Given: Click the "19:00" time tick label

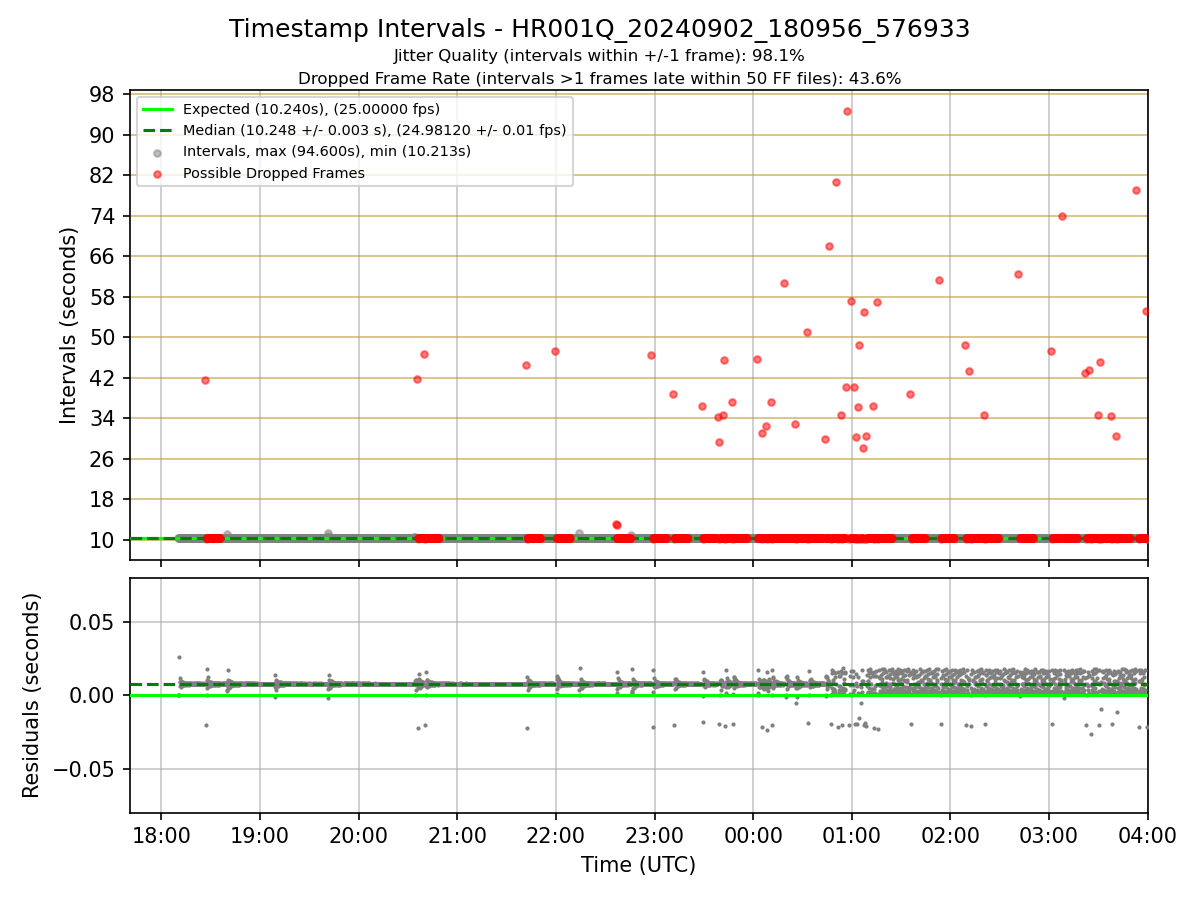Looking at the screenshot, I should pyautogui.click(x=260, y=835).
